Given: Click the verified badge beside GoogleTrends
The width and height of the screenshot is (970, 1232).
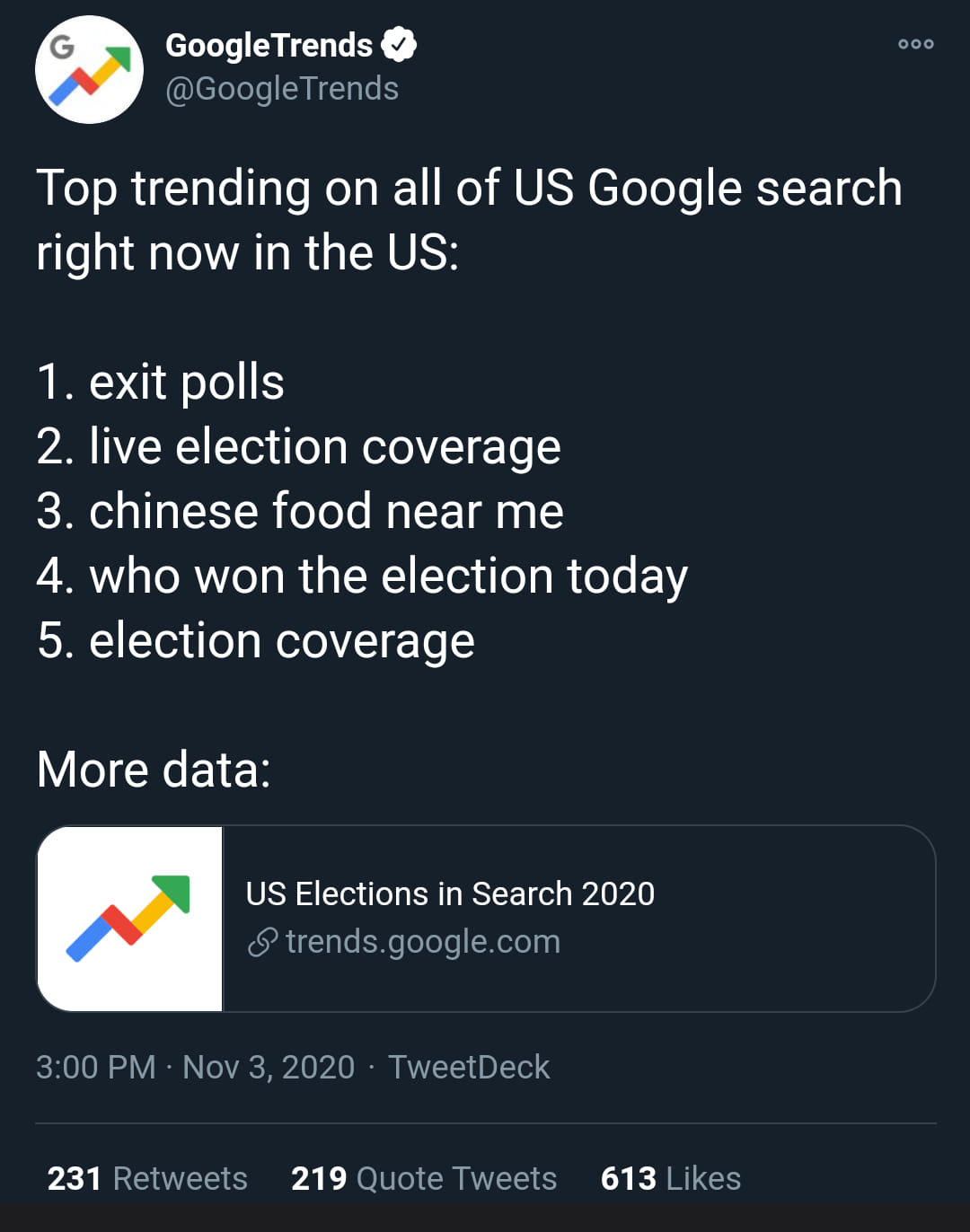Looking at the screenshot, I should pyautogui.click(x=399, y=44).
